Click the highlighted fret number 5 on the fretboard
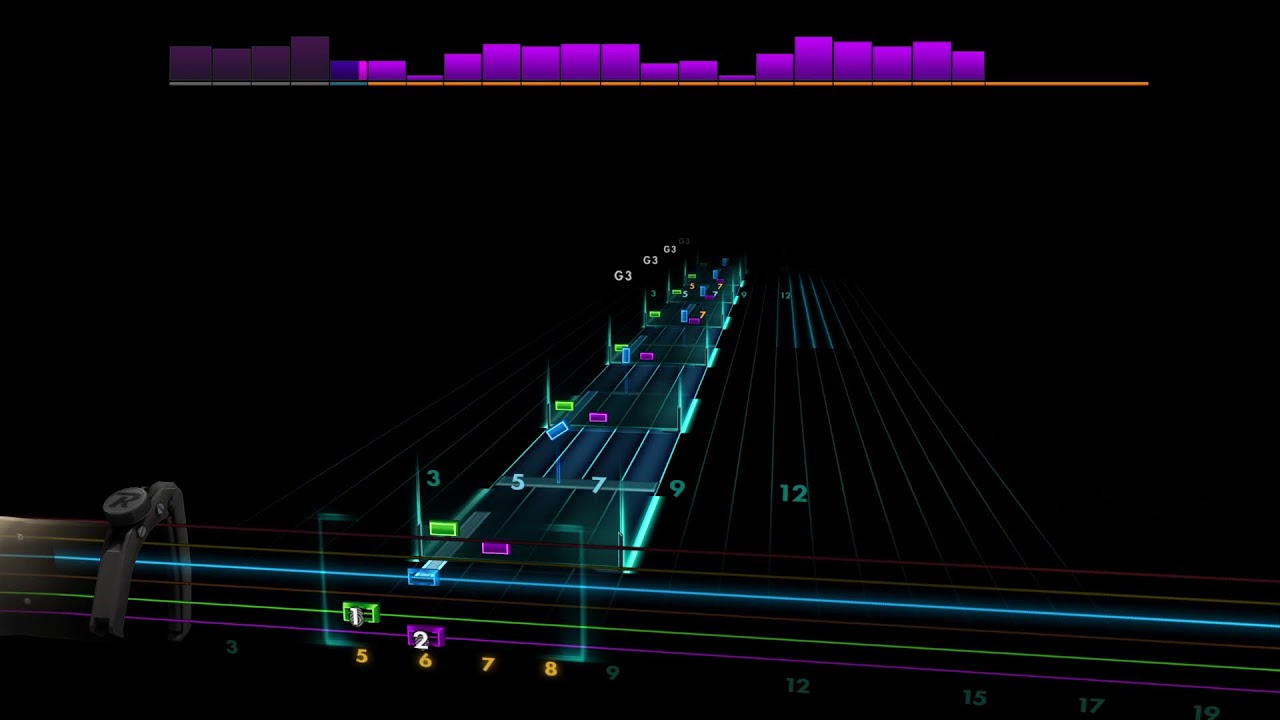1280x720 pixels. click(x=362, y=656)
